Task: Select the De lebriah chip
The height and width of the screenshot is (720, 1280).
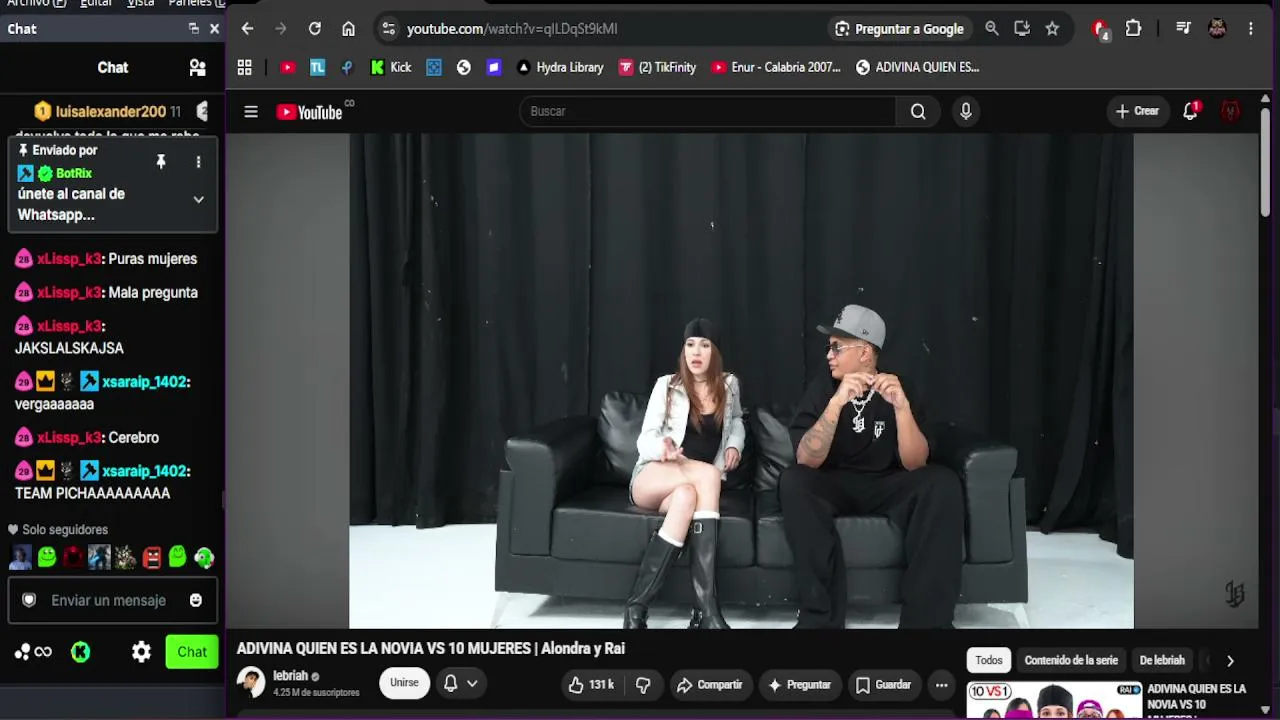Action: coord(1162,660)
